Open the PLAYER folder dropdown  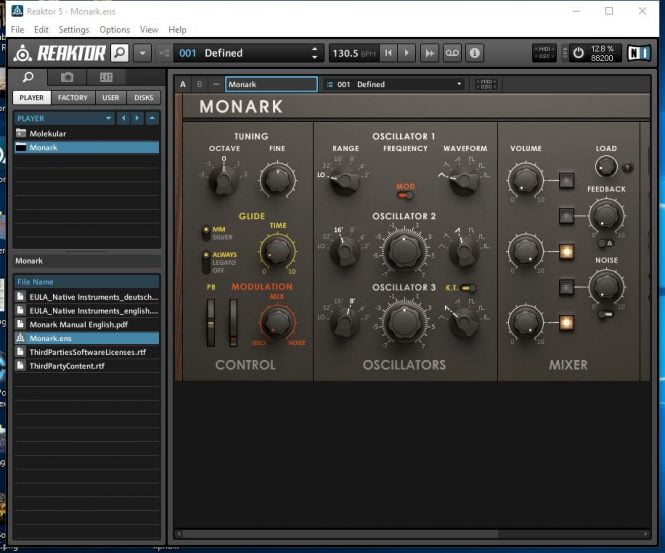point(65,118)
